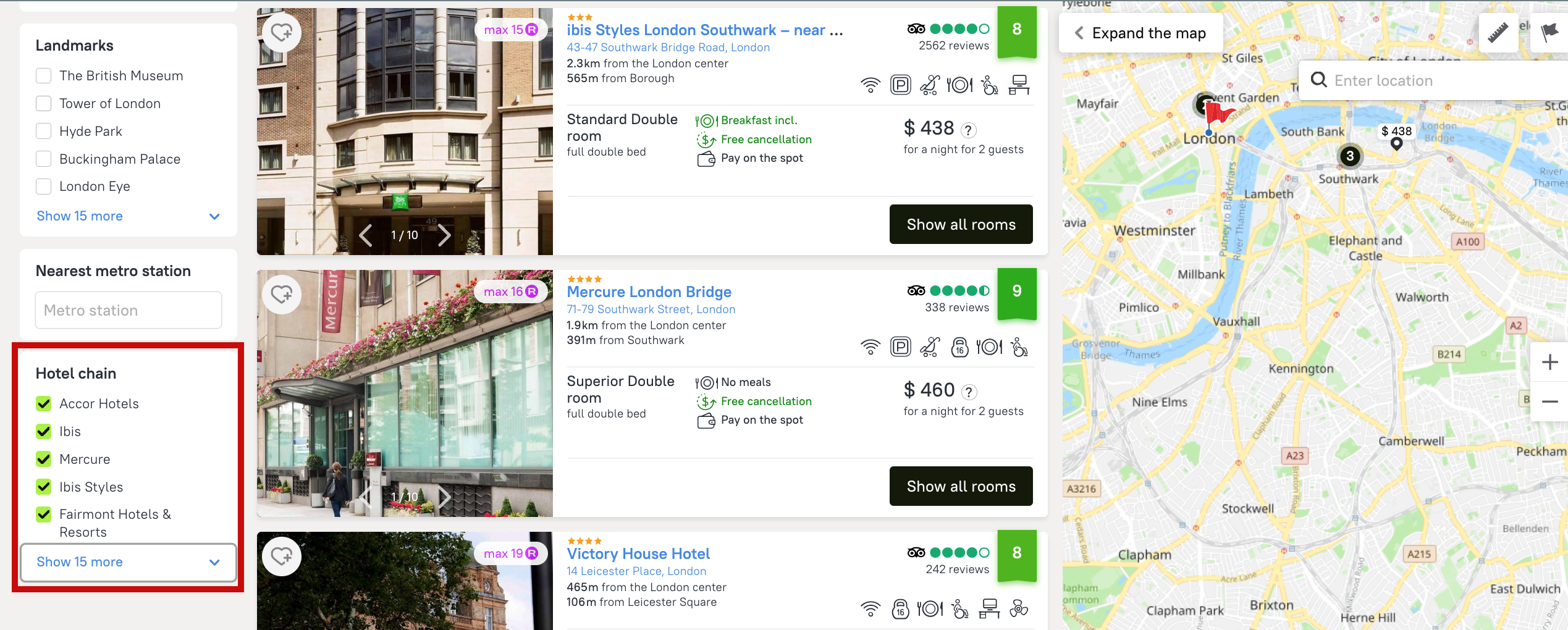Save Mercure London Bridge with heart icon
The width and height of the screenshot is (1568, 630).
pos(282,294)
